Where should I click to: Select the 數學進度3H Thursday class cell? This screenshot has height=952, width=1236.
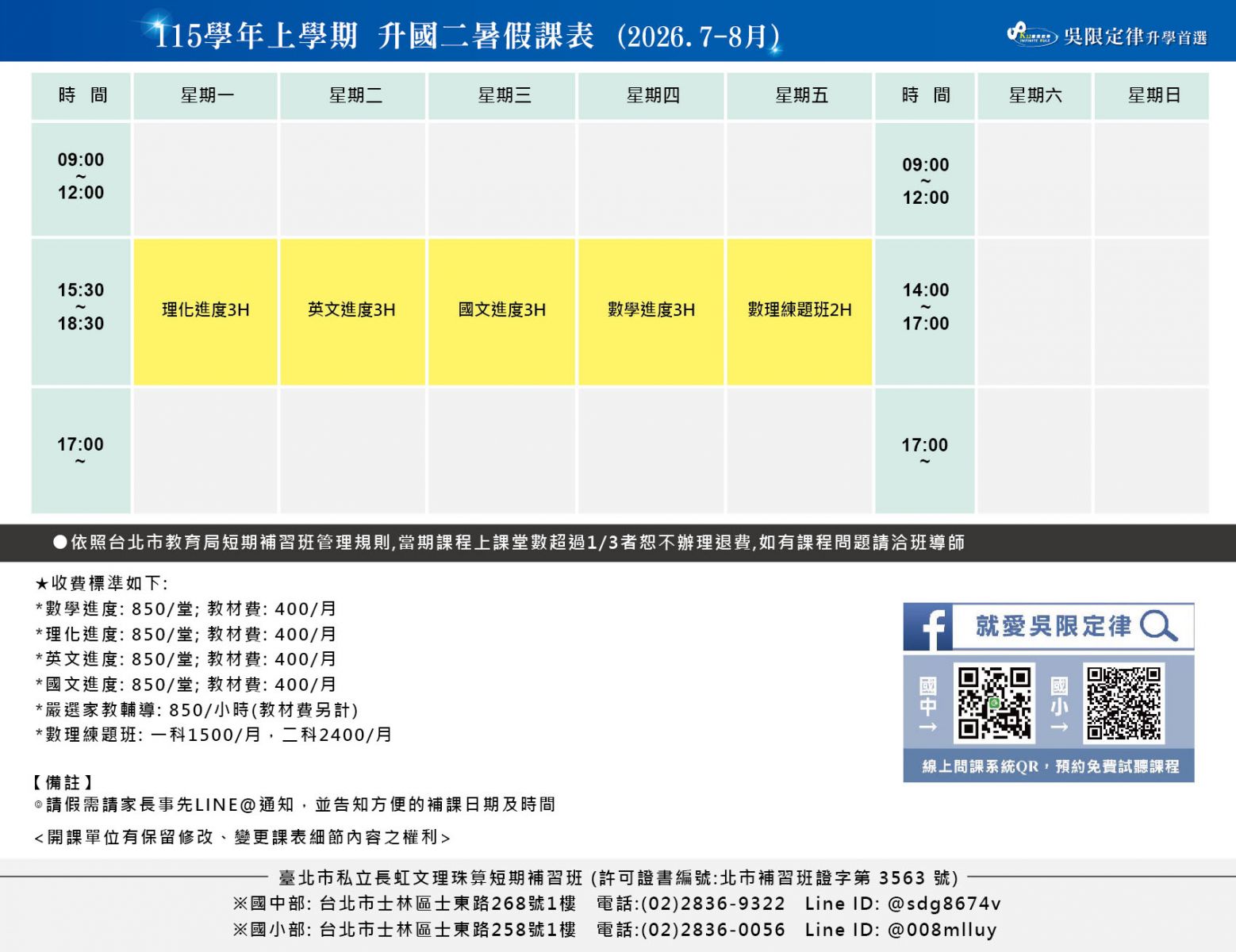[651, 311]
